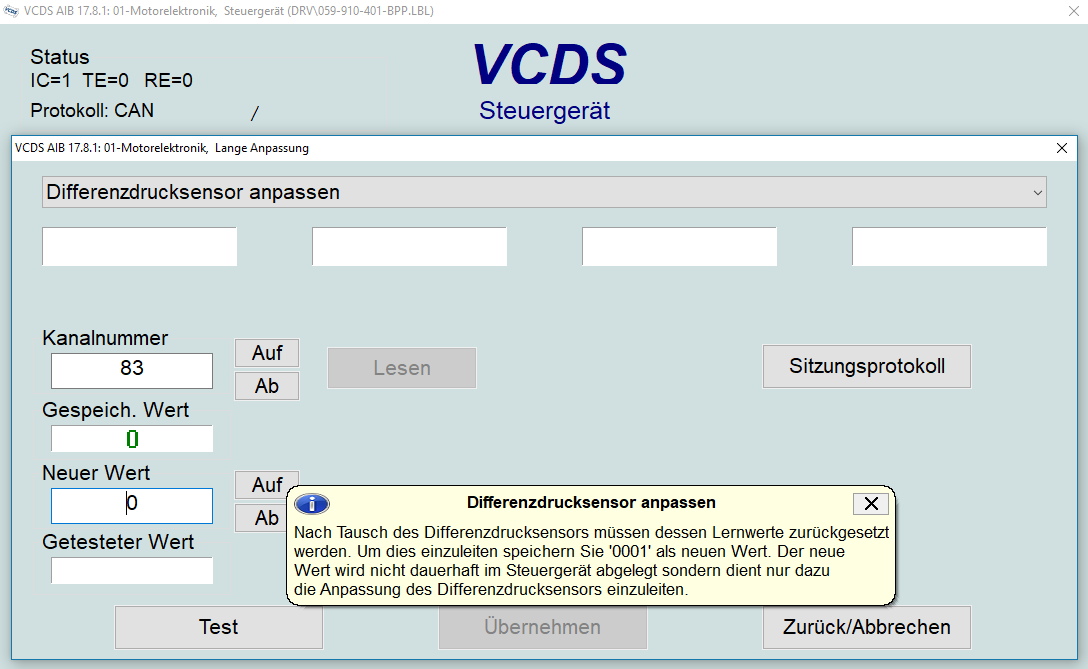Click the third empty value box below dropdown

[679, 246]
